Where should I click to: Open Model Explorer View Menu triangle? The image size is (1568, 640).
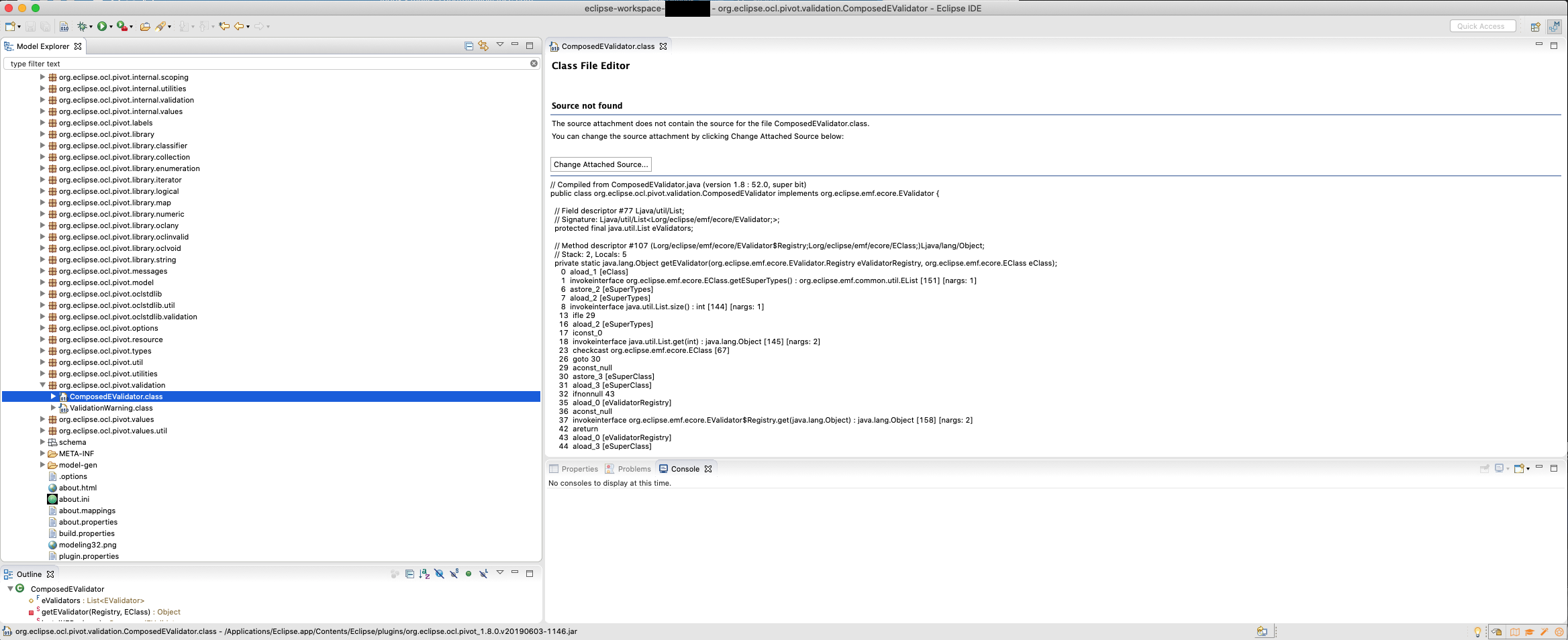tap(499, 45)
